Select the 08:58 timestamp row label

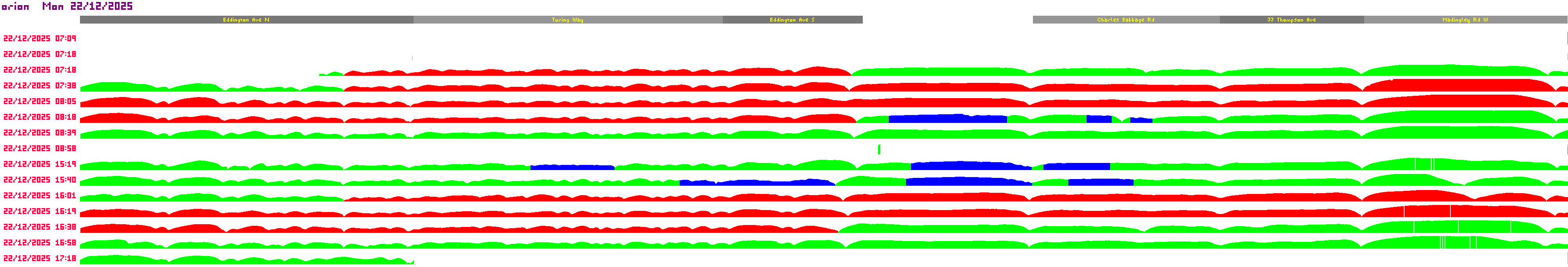point(40,149)
